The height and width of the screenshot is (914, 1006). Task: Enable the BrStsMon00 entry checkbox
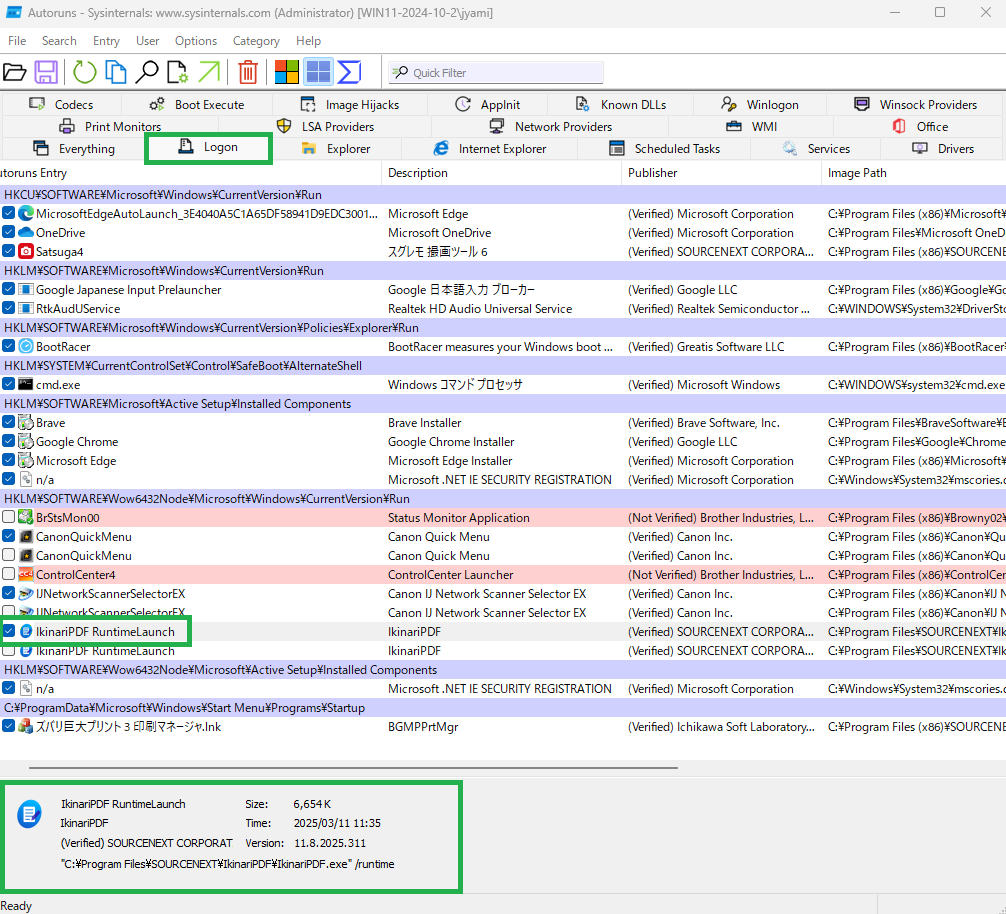8,516
